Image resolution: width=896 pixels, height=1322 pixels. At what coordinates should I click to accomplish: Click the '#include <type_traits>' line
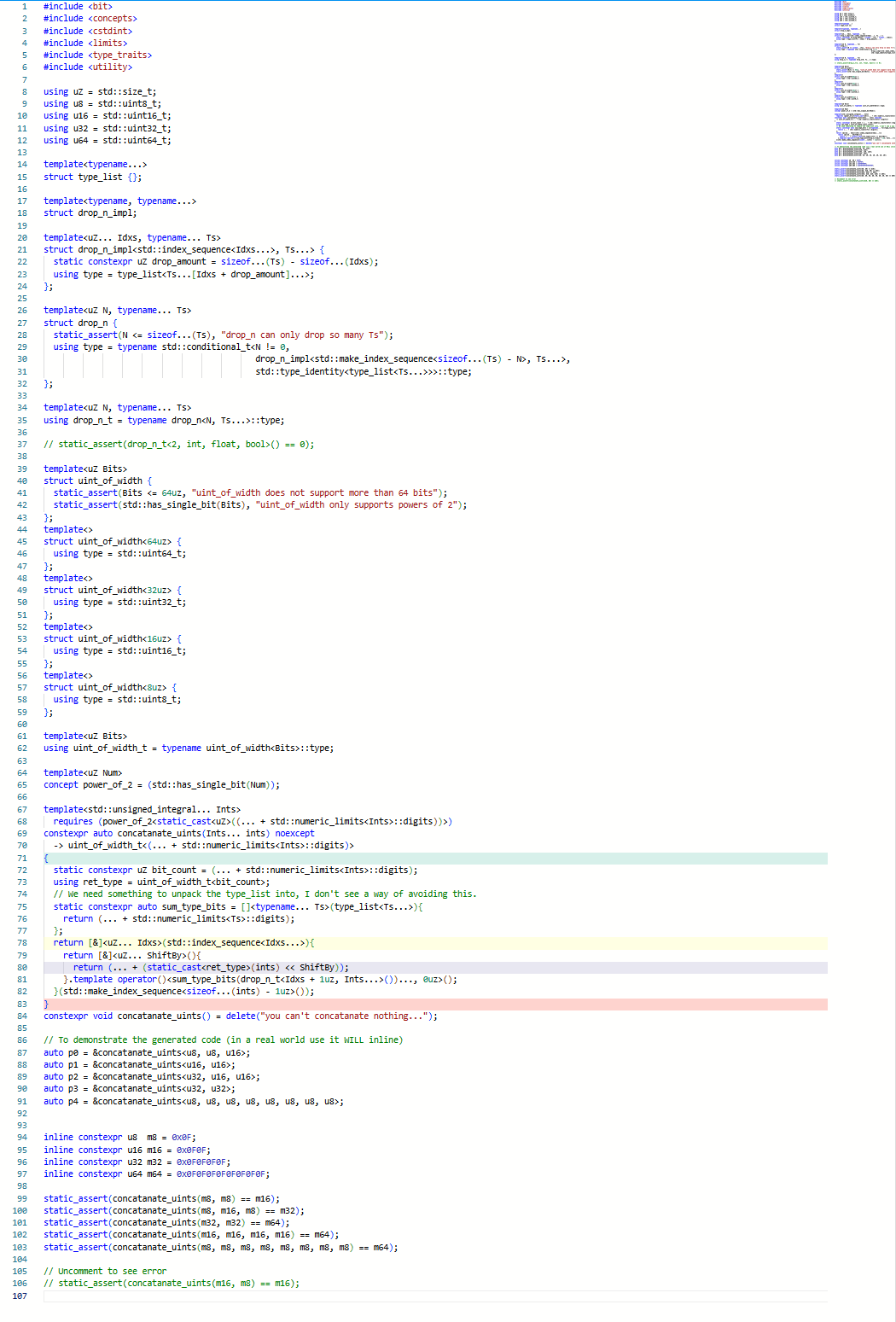pos(98,55)
